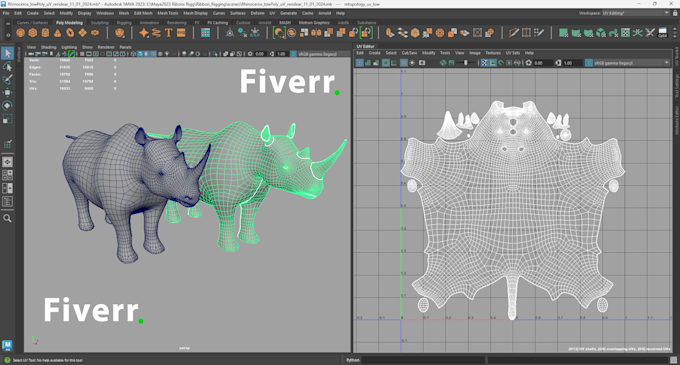This screenshot has height=365, width=680.
Task: Click the green-highlighted Combine shelf icon
Action: click(x=279, y=33)
